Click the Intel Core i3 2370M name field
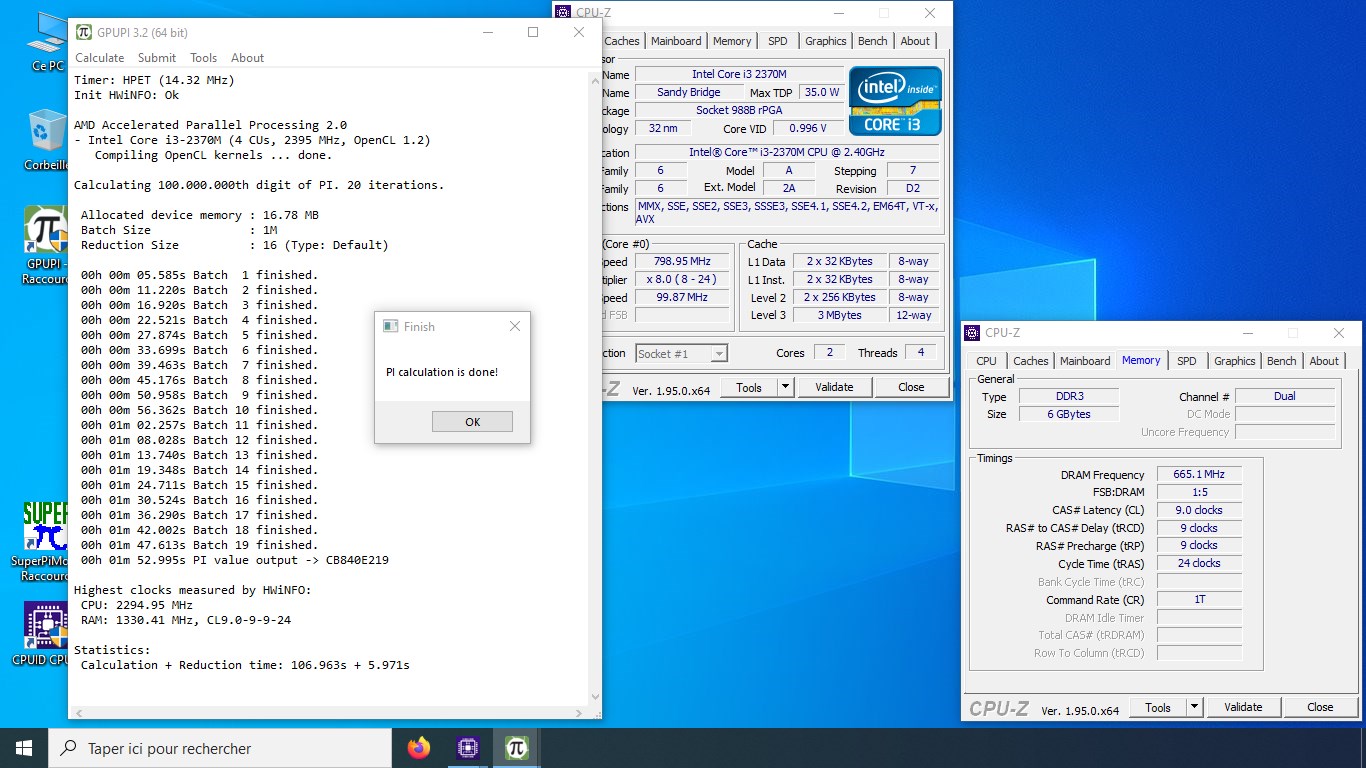 point(739,74)
